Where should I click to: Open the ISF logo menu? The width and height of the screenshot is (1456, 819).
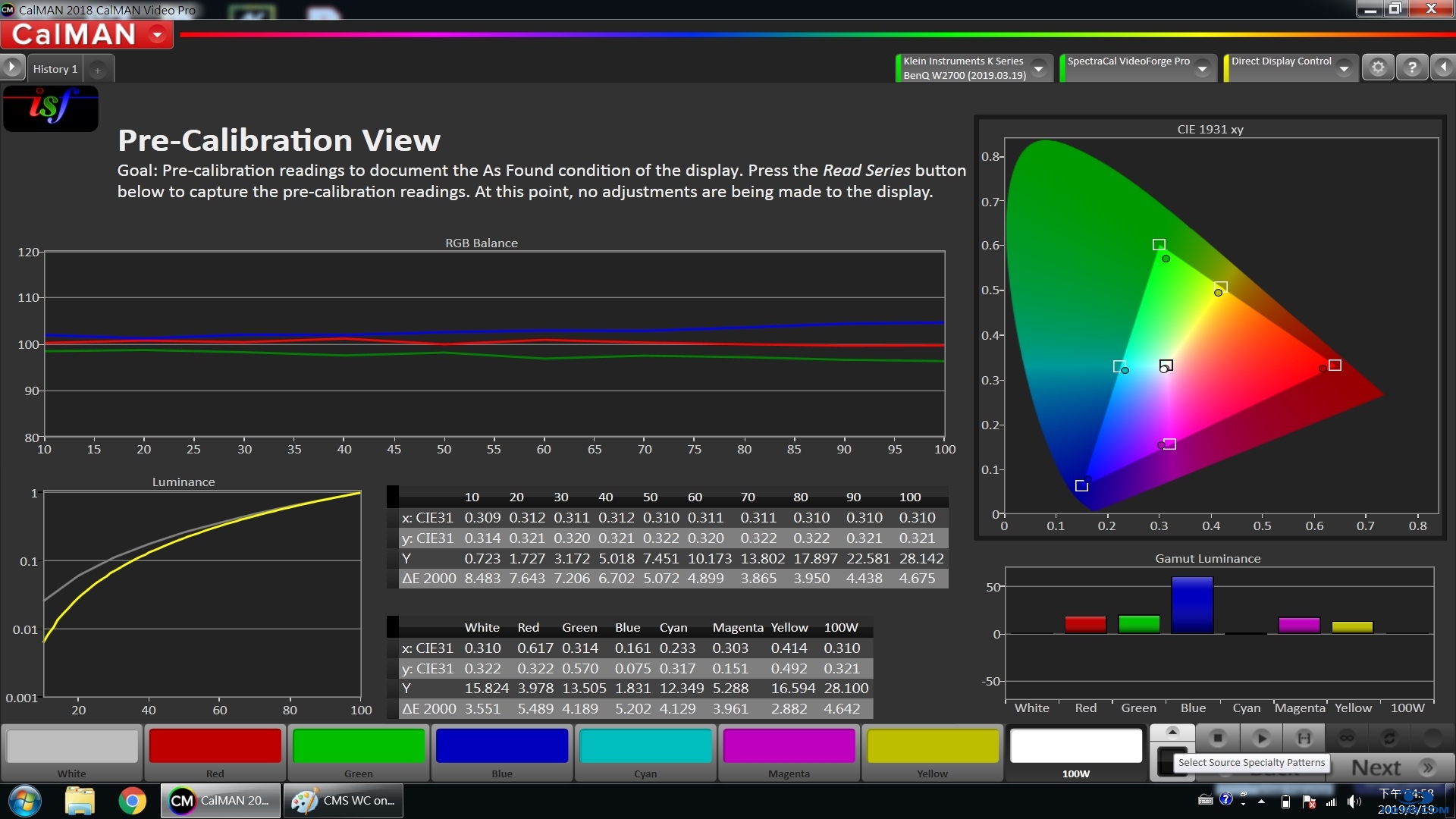(51, 108)
